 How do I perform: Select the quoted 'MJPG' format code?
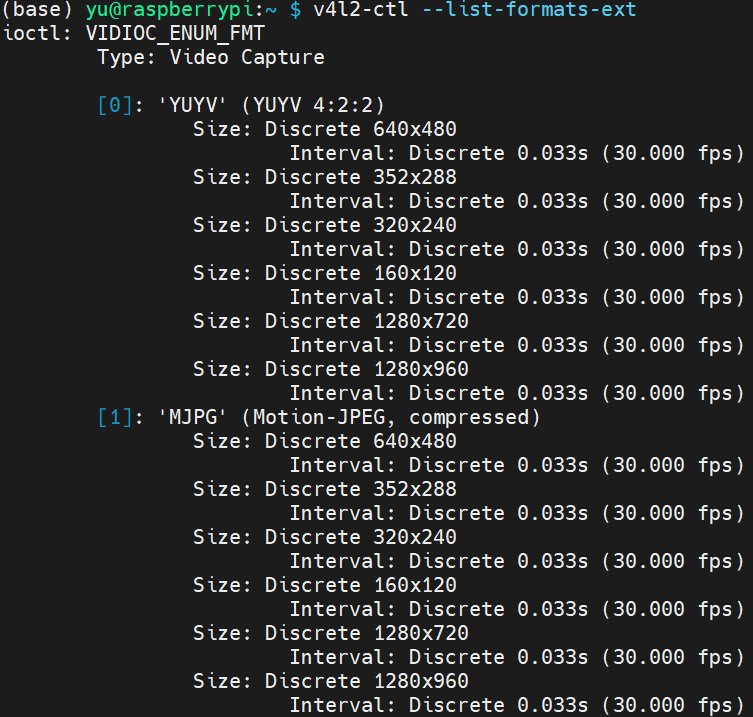[193, 417]
